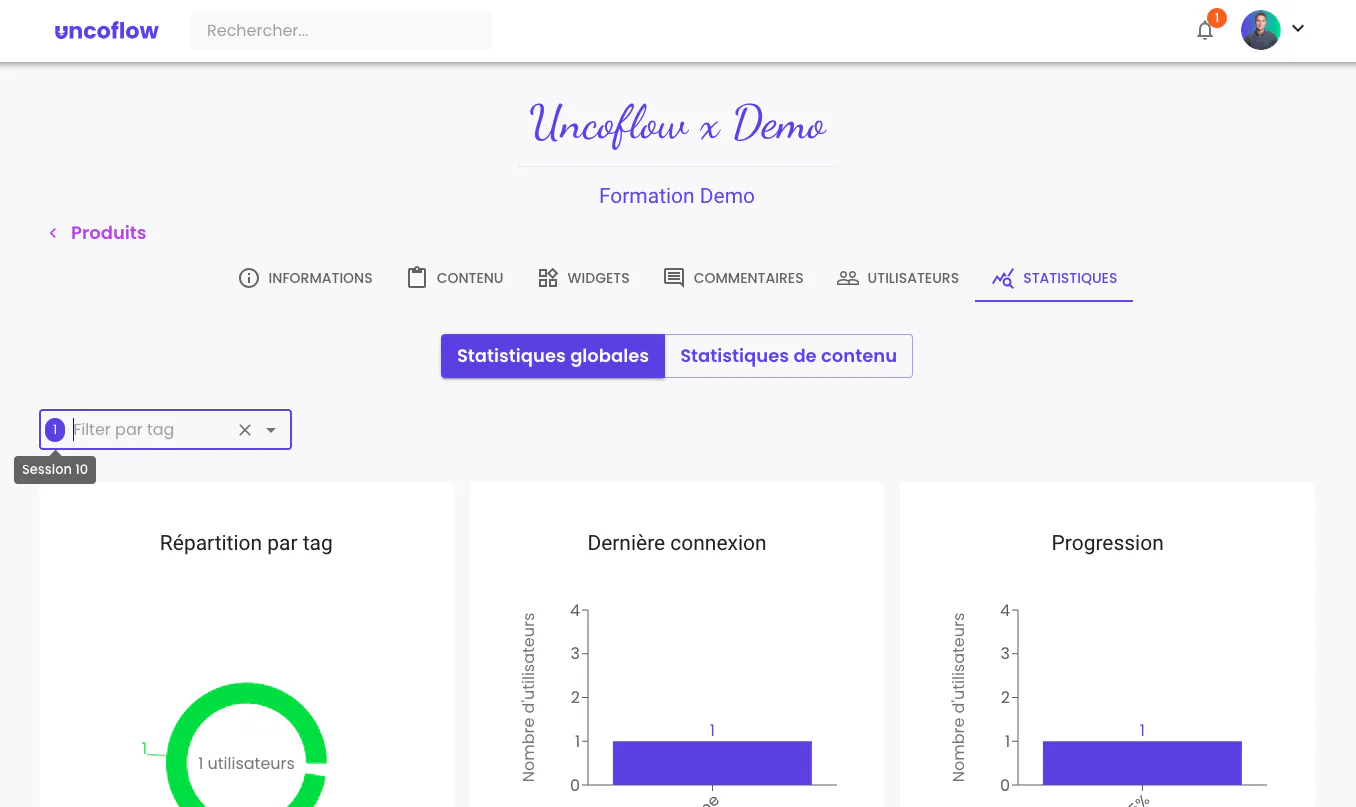Click the Informations info circle icon

pyautogui.click(x=249, y=278)
